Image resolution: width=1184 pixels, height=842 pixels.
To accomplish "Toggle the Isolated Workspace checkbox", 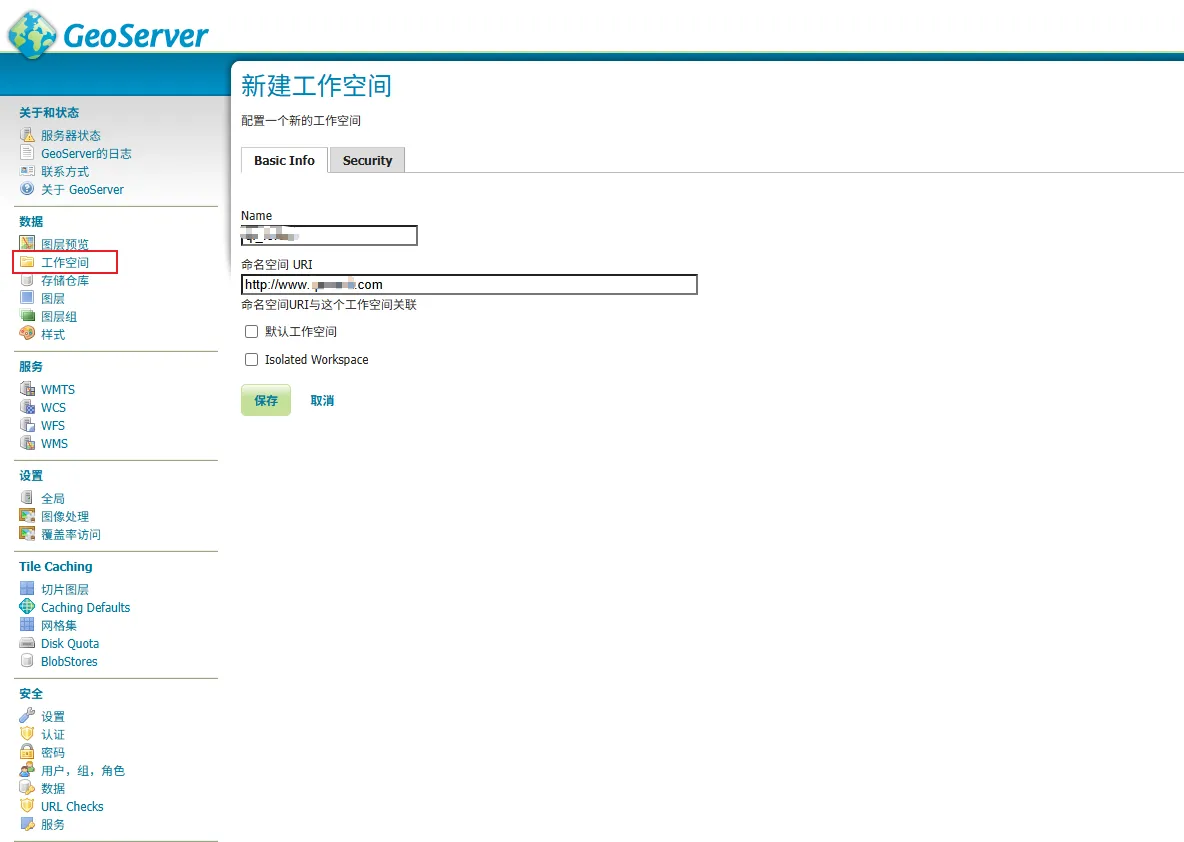I will point(252,360).
